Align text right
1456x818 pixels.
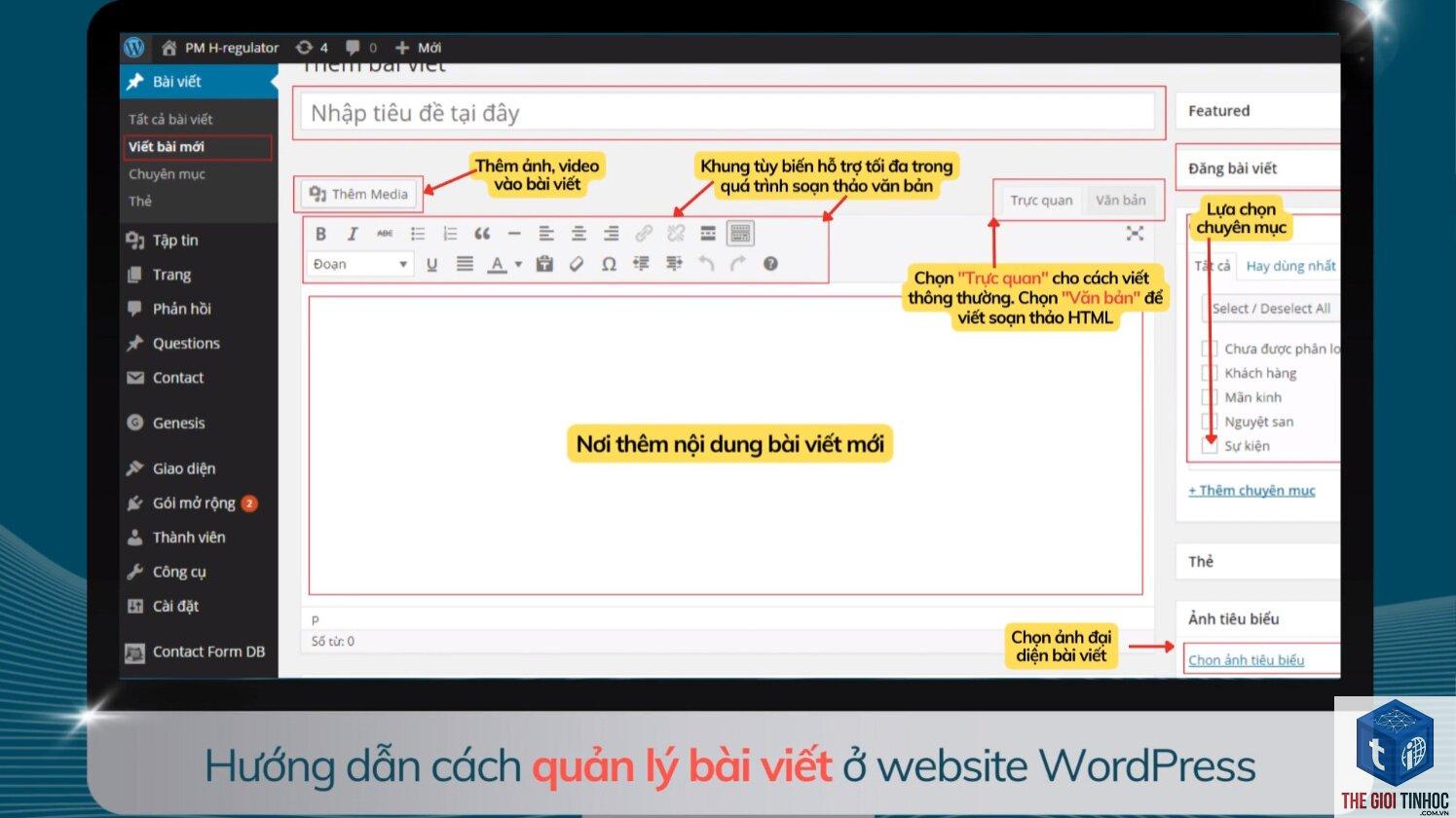tap(611, 234)
